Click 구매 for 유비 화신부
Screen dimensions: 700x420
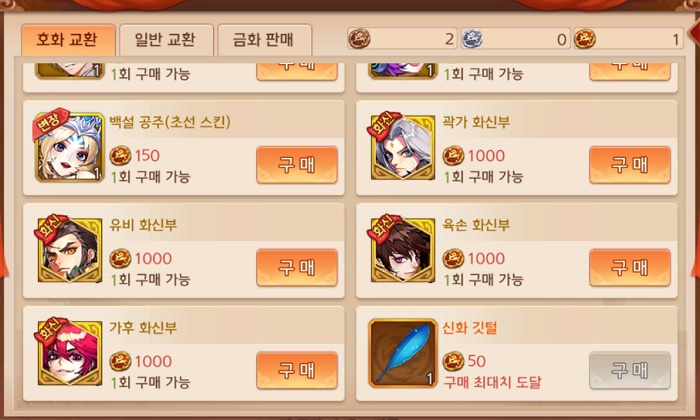click(x=297, y=267)
